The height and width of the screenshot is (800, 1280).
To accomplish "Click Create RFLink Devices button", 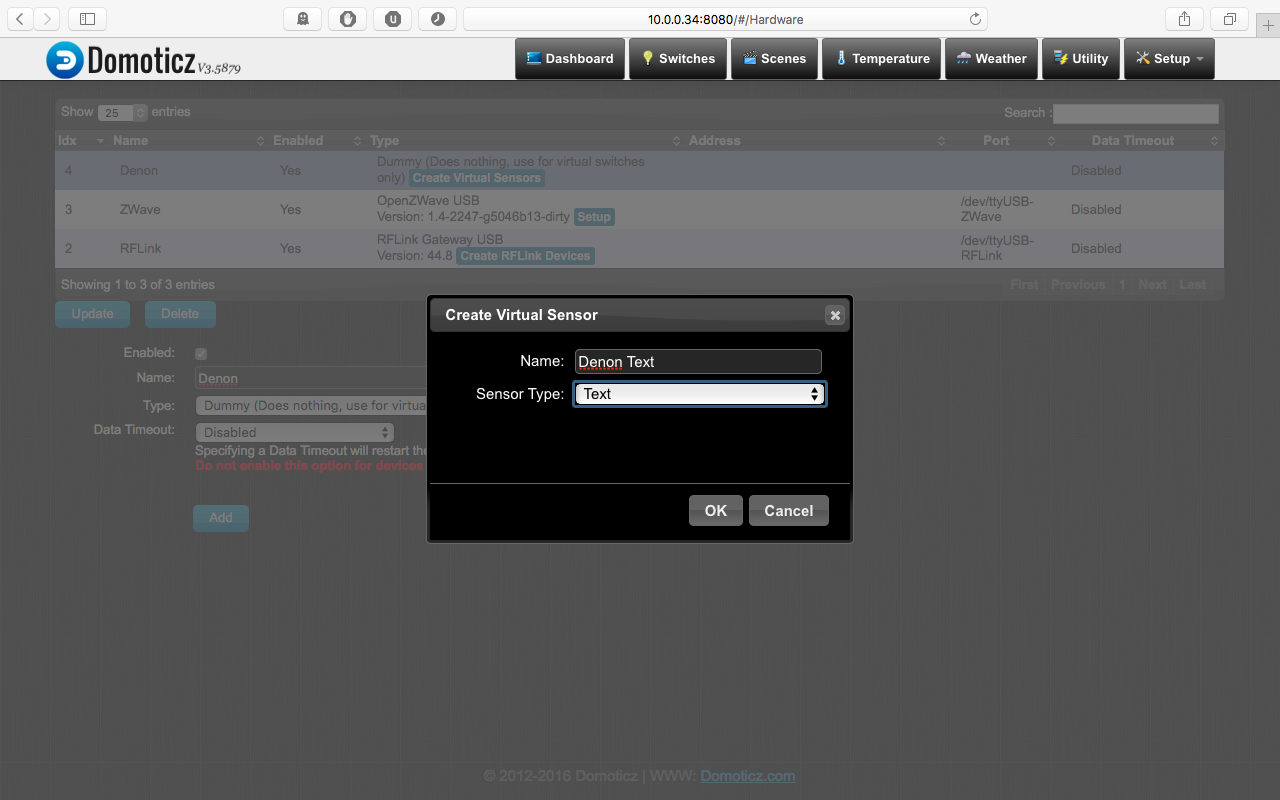I will pos(525,256).
